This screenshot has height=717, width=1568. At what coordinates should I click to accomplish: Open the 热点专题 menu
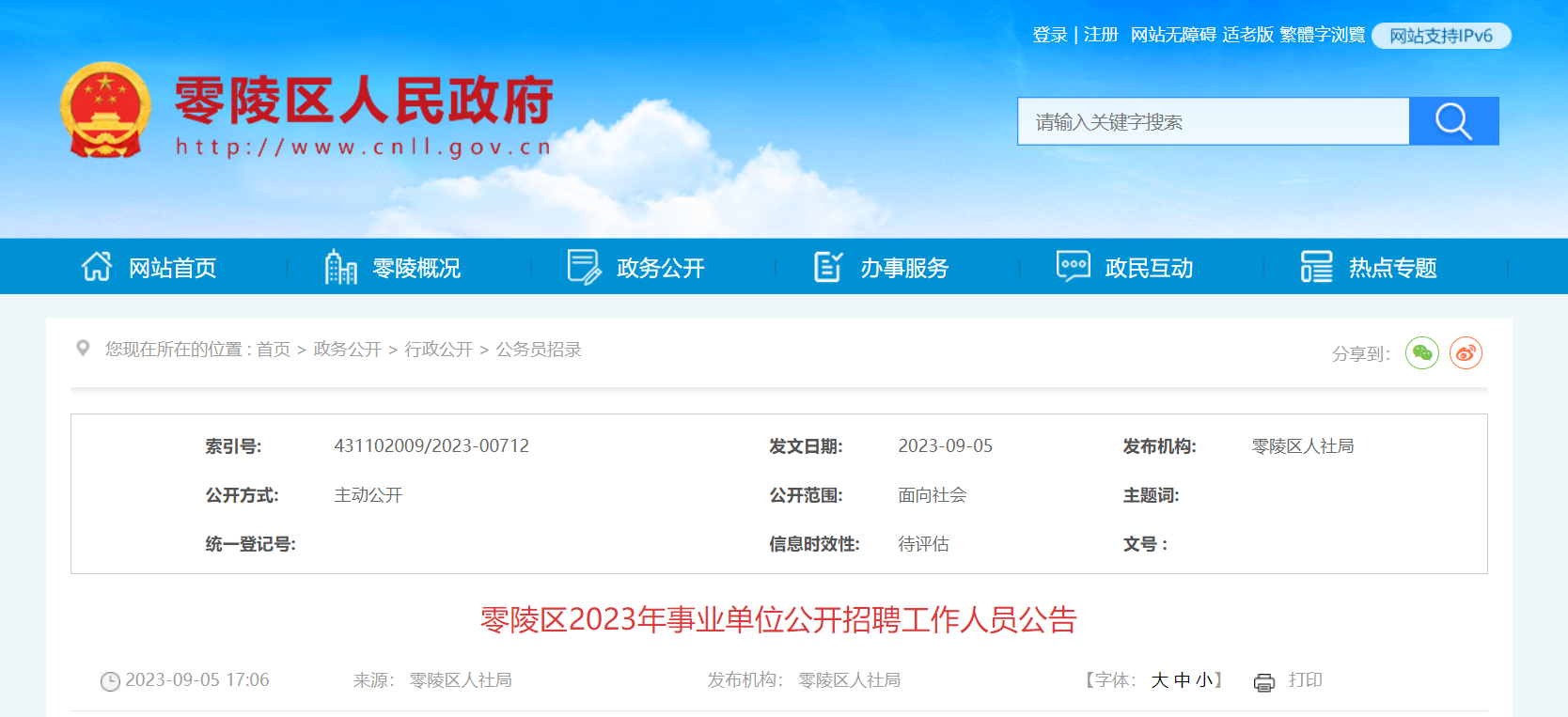coord(1392,268)
